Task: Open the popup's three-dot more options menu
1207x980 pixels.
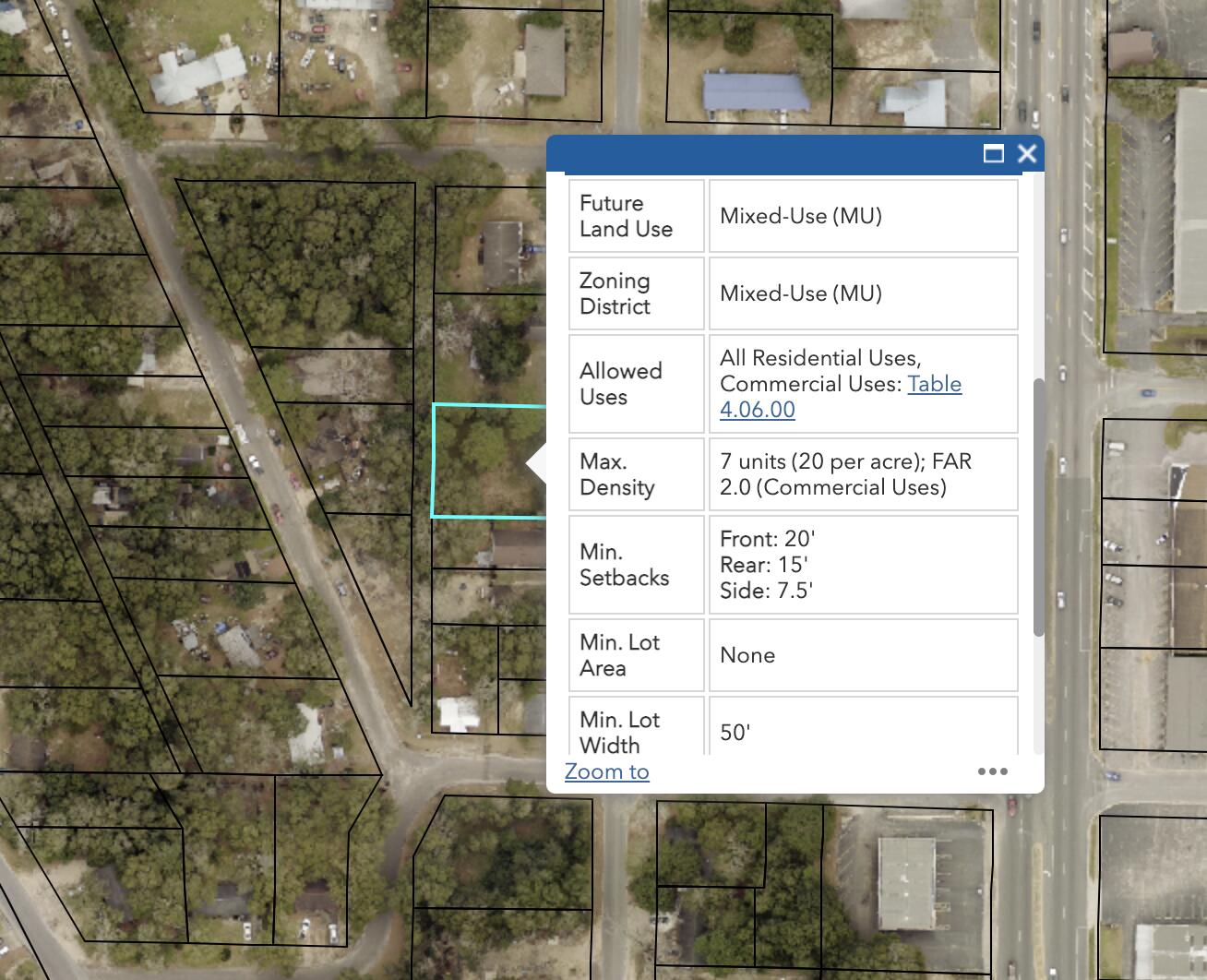Action: [992, 771]
